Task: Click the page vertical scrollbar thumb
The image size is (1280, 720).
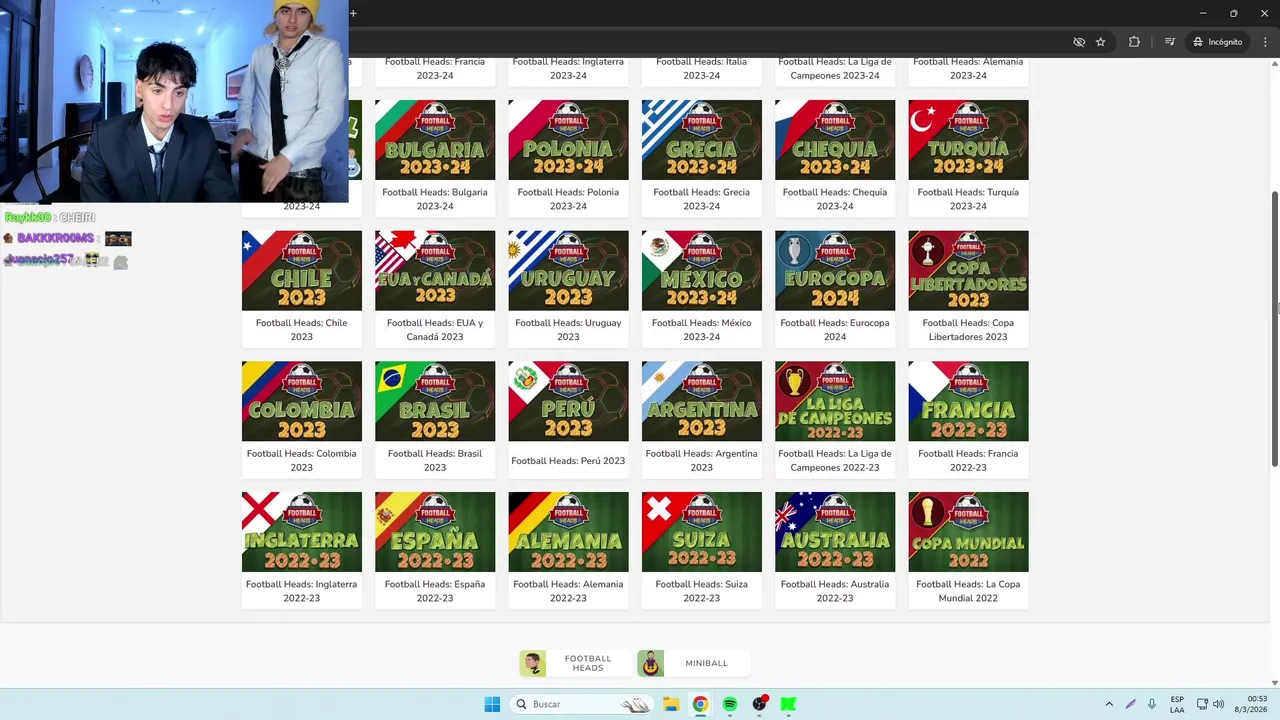Action: pyautogui.click(x=1275, y=327)
